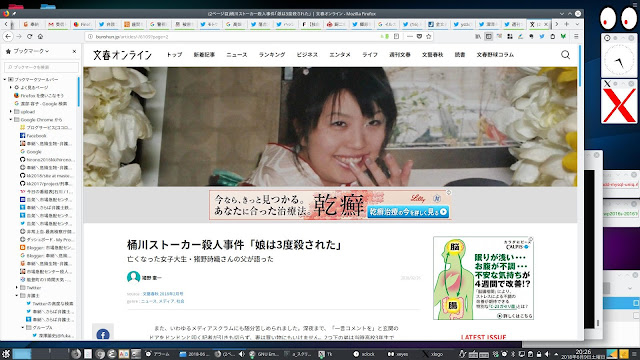Click the CALPIS sidebar advertisement
Image resolution: width=640 pixels, height=360 pixels.
483,278
